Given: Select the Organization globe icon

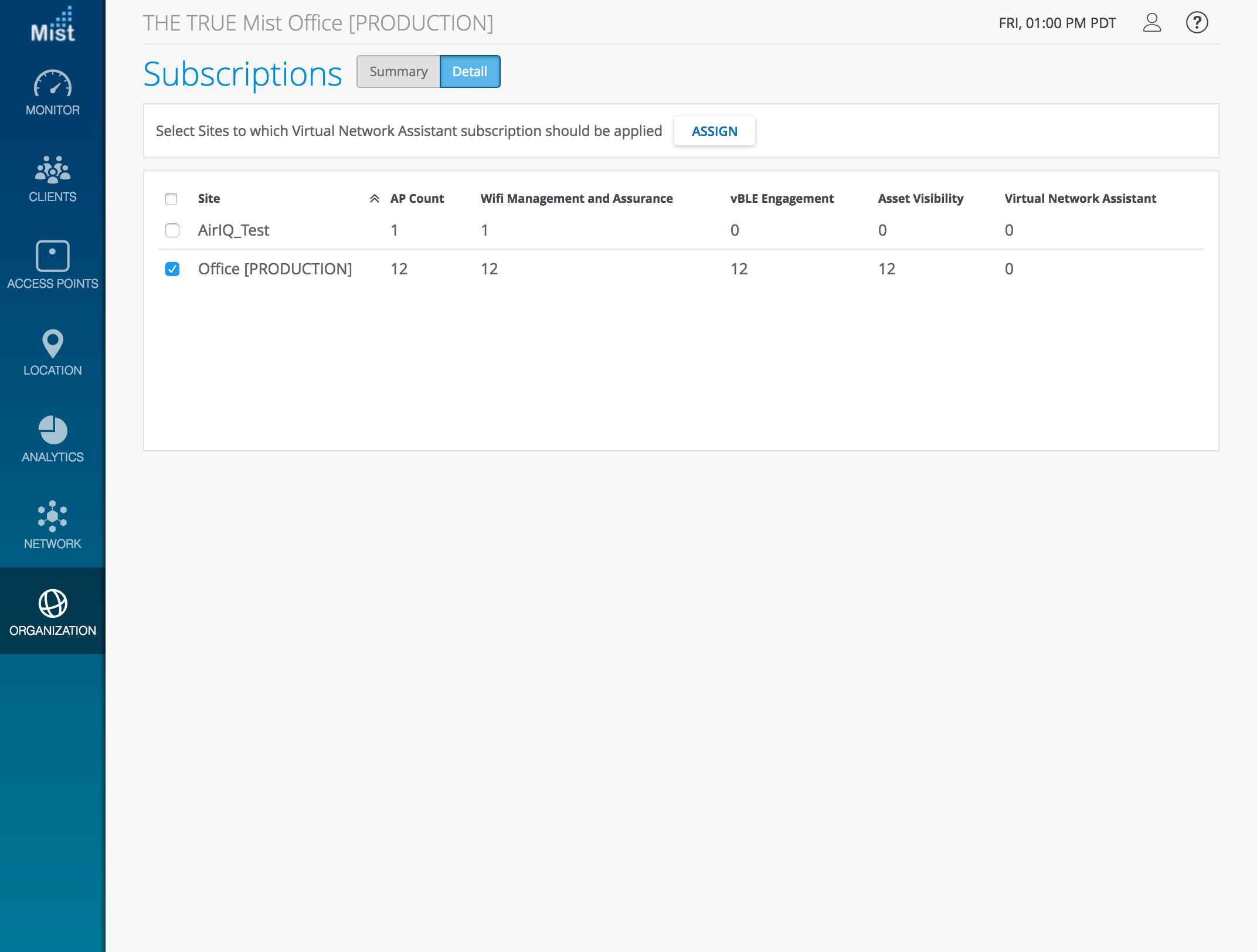Looking at the screenshot, I should click(53, 611).
